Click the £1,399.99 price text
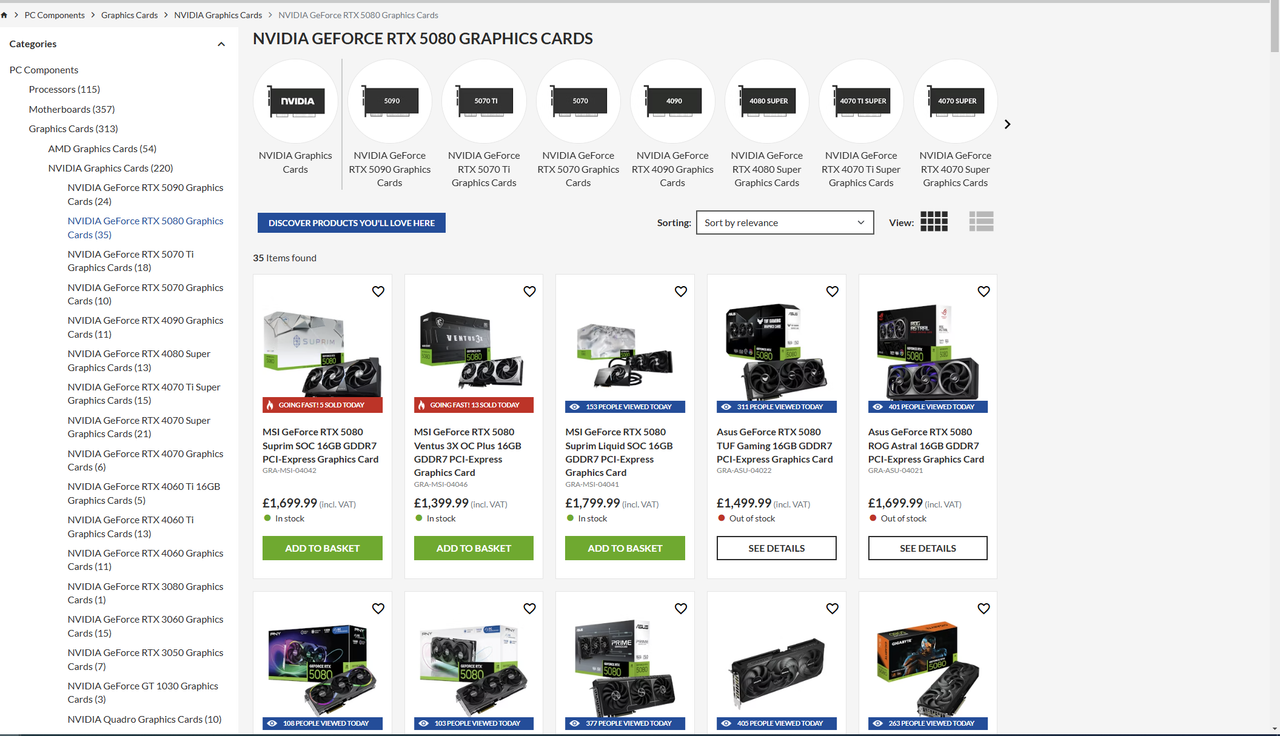This screenshot has width=1280, height=736. pyautogui.click(x=441, y=503)
